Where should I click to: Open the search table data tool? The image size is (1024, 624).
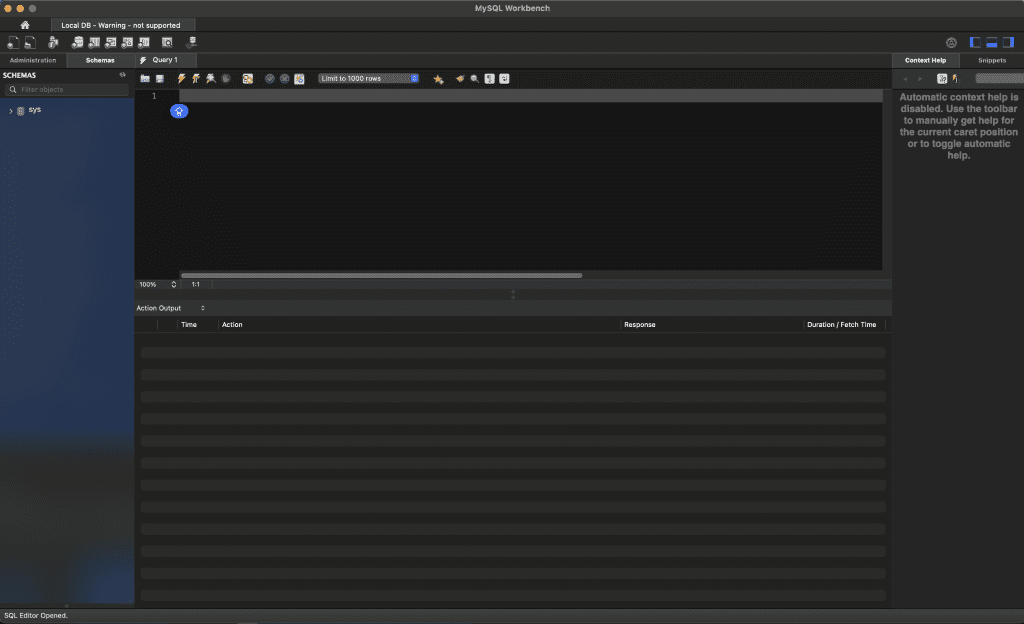[x=167, y=42]
